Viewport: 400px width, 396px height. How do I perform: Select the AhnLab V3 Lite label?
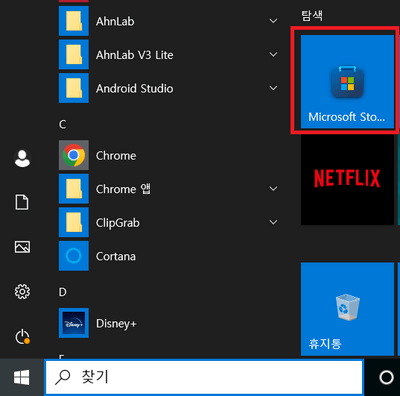tap(135, 55)
